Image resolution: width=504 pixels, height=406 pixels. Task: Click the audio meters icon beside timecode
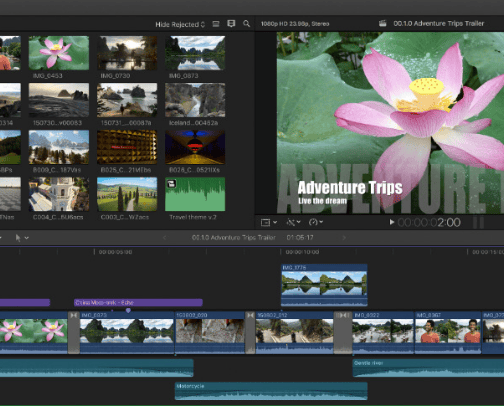(479, 222)
